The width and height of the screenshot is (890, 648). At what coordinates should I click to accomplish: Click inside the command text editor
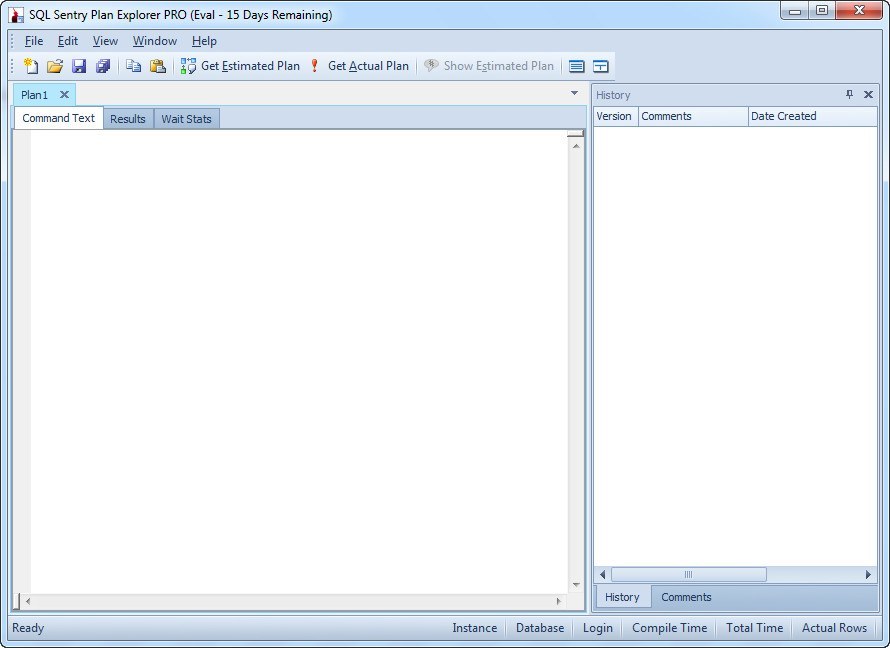coord(299,362)
